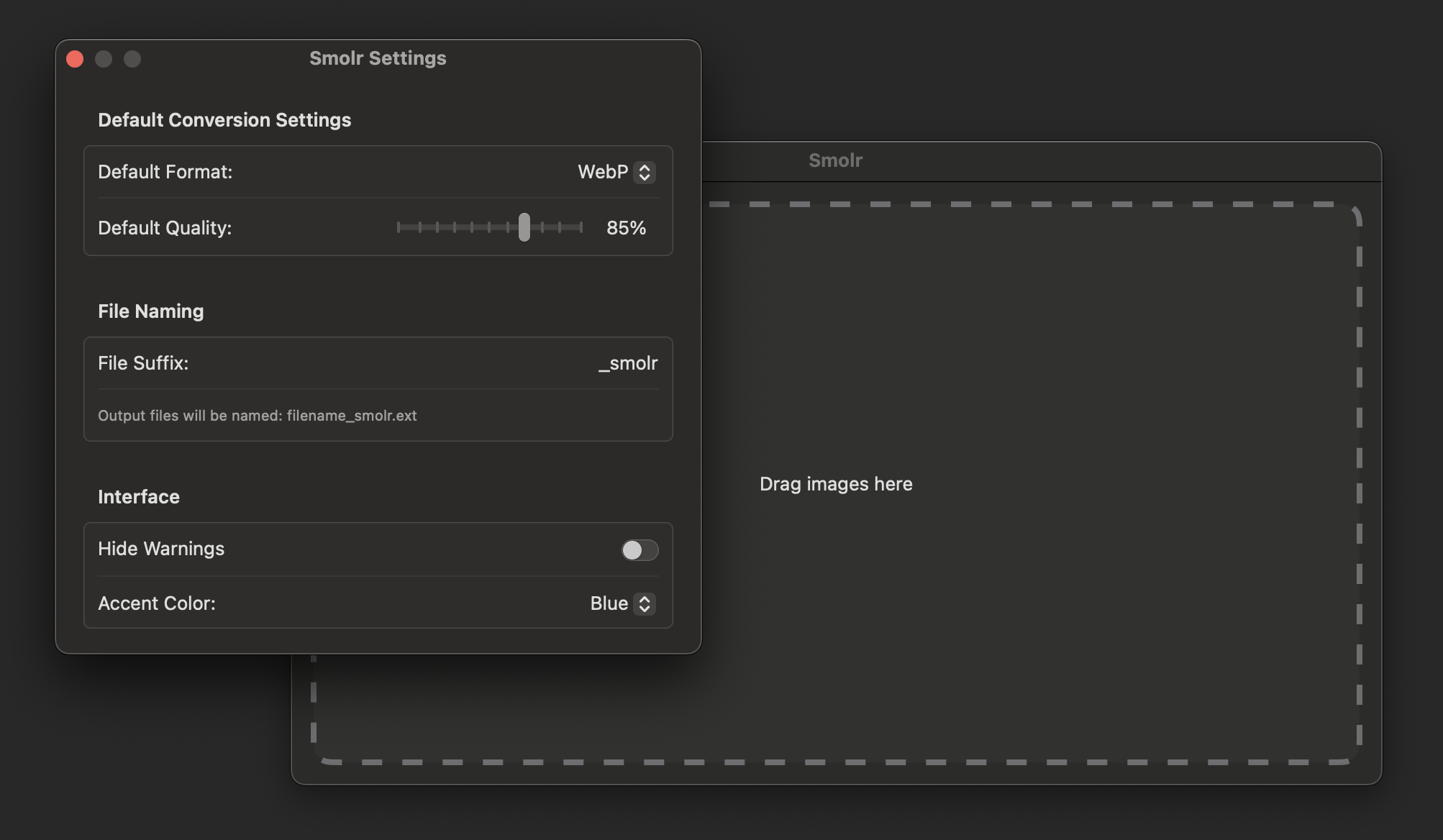
Task: Click the Default Conversion Settings section header
Action: (224, 120)
